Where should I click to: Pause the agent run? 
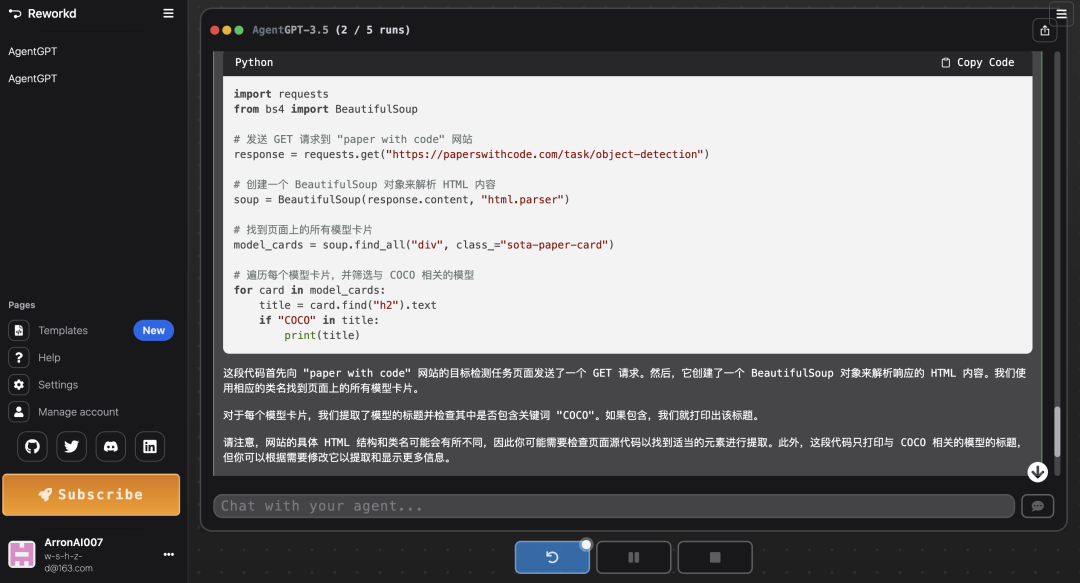click(634, 557)
